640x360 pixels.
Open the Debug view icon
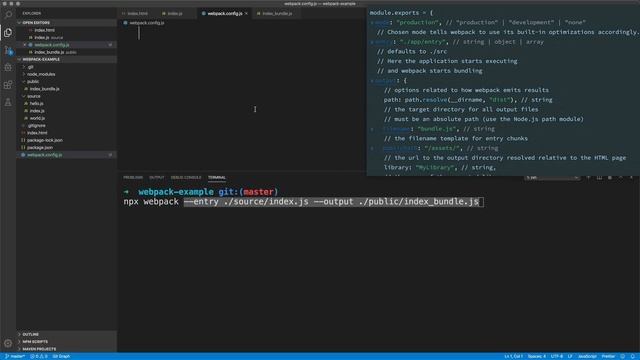[8, 67]
